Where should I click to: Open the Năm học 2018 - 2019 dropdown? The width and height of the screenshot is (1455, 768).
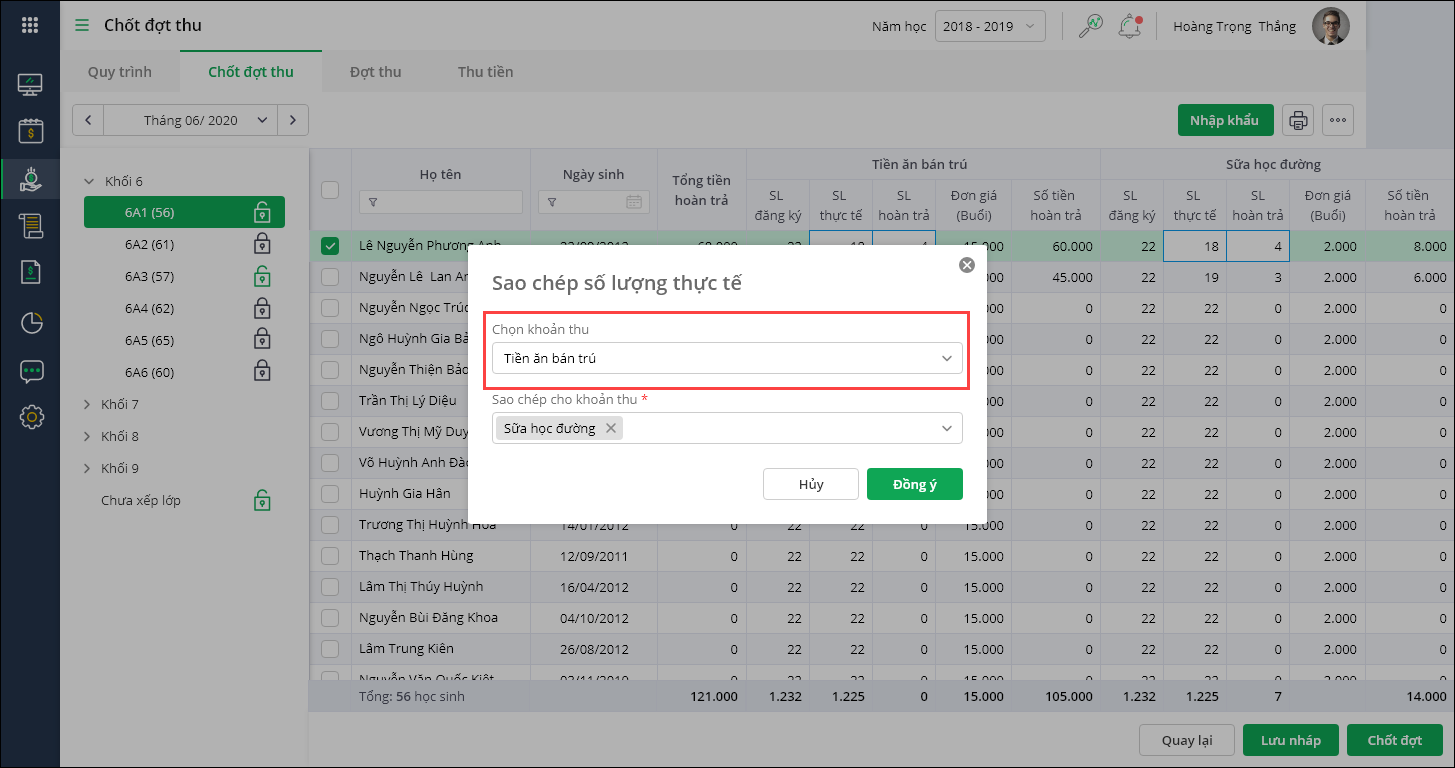[990, 26]
